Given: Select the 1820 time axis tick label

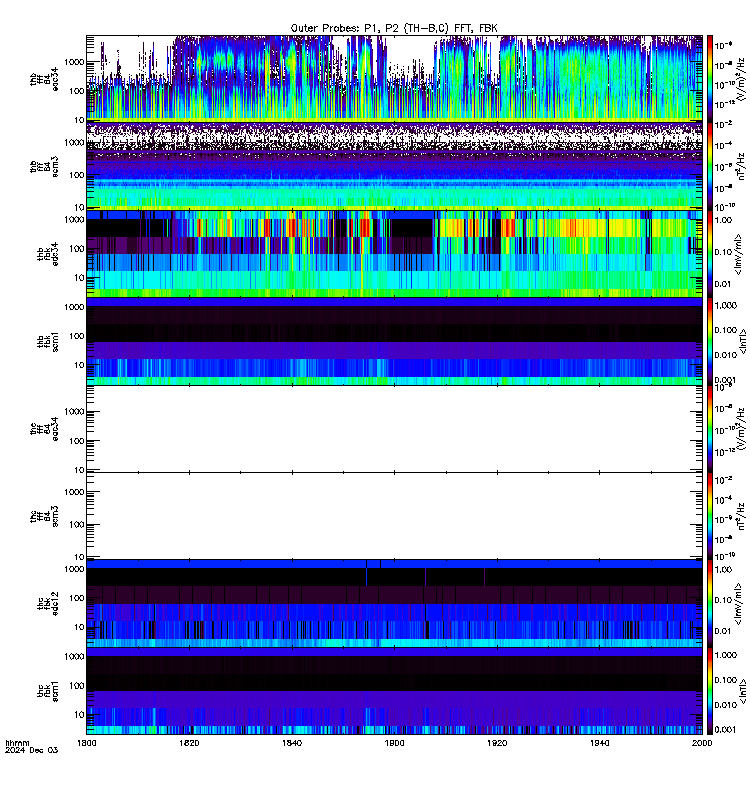Looking at the screenshot, I should coord(189,743).
